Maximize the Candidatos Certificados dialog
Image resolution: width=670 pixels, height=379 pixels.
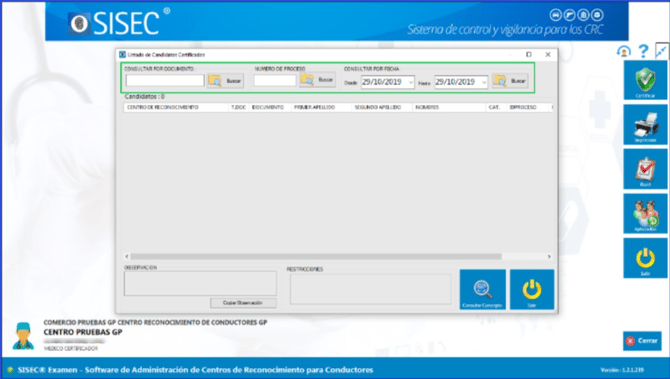529,55
